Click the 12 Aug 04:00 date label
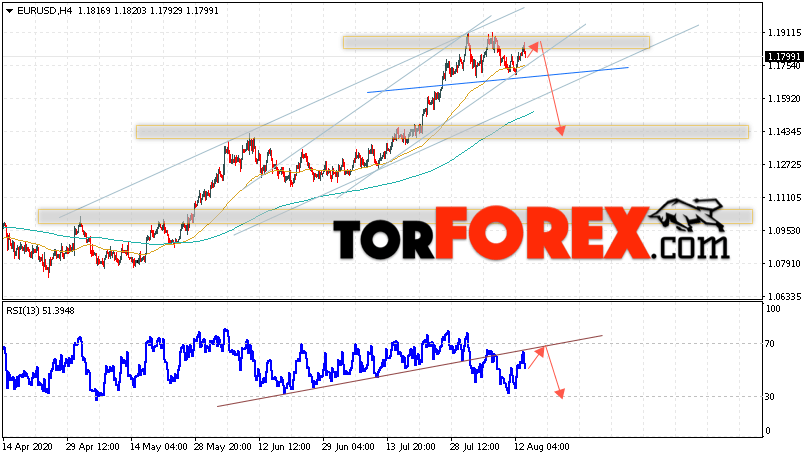This screenshot has height=458, width=808. (x=541, y=447)
